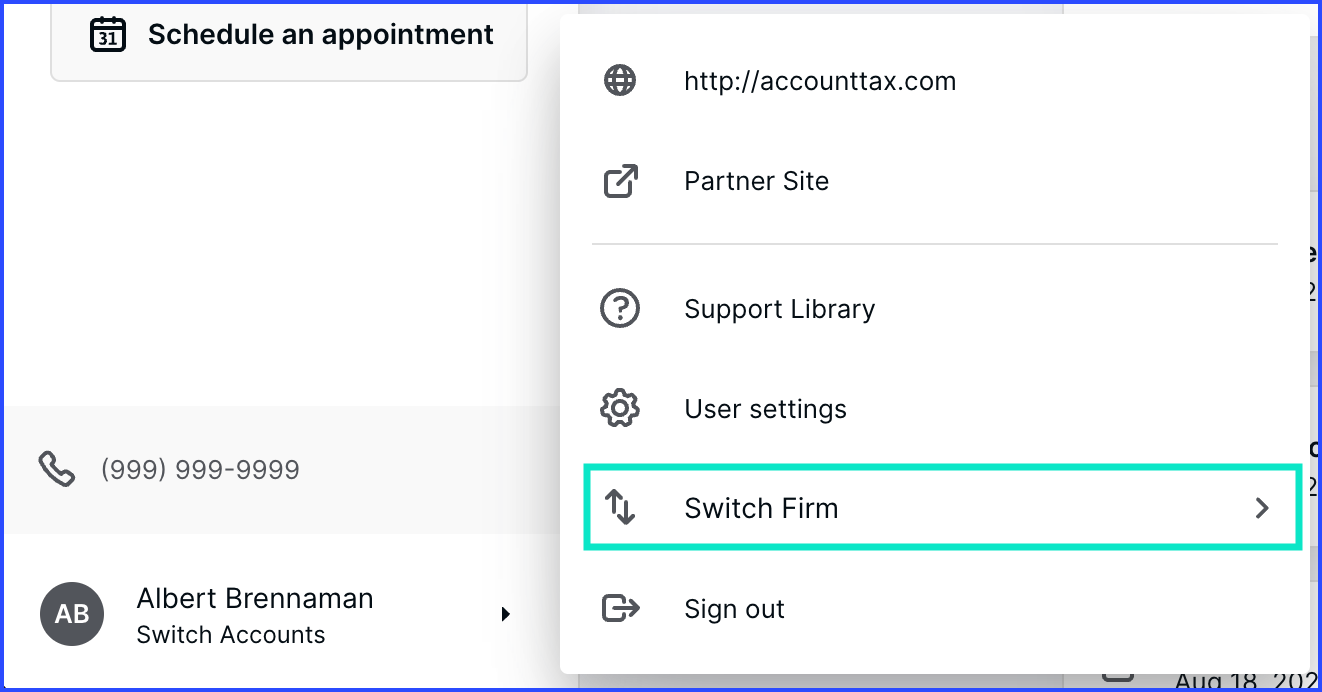1322x692 pixels.
Task: Click the gear icon for User settings
Action: point(620,409)
